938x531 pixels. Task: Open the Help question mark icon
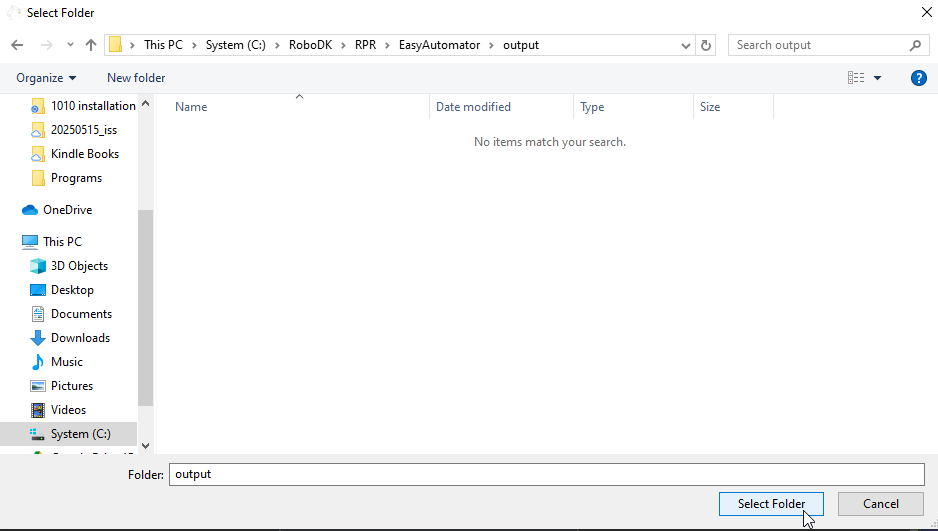pos(918,78)
